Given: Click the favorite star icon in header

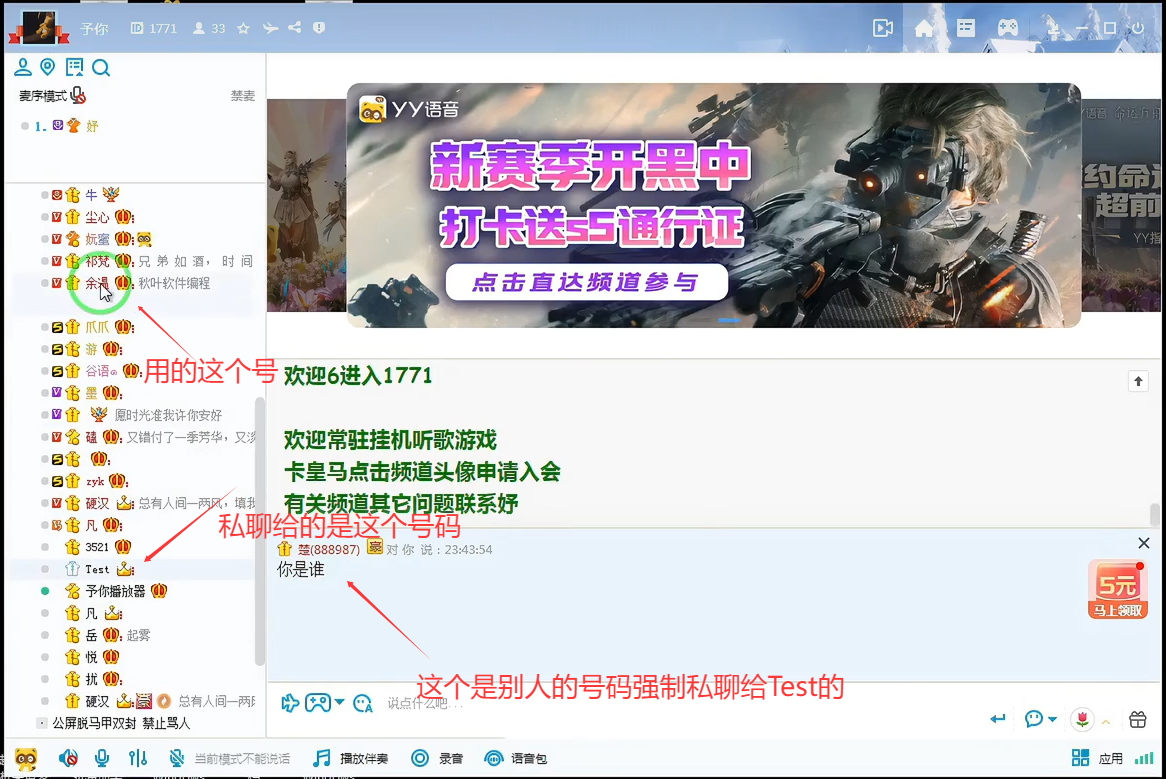Looking at the screenshot, I should [x=243, y=29].
